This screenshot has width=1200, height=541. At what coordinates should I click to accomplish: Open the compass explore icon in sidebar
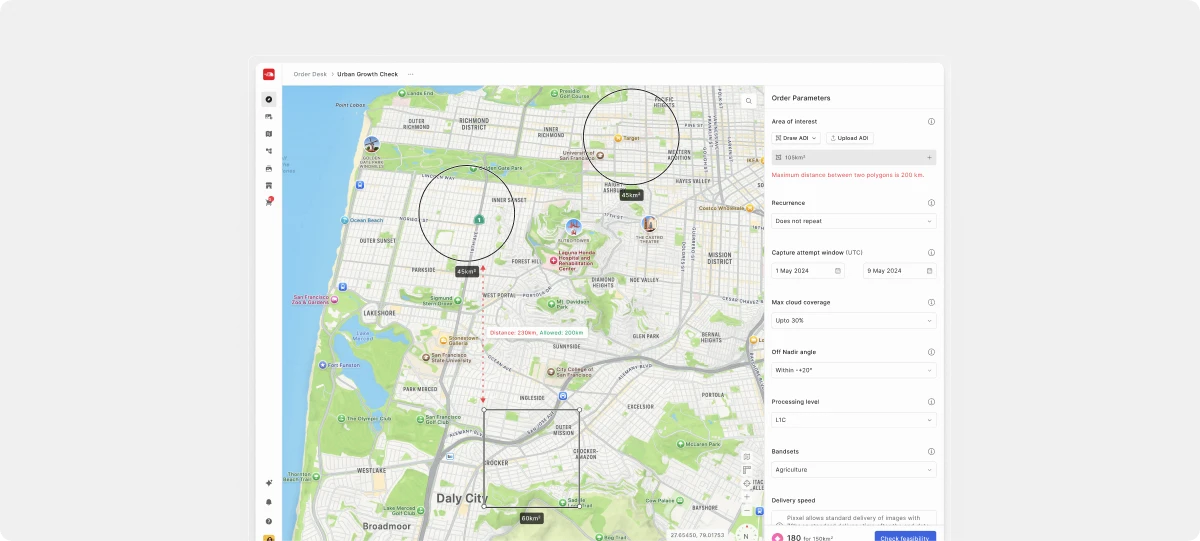point(269,99)
